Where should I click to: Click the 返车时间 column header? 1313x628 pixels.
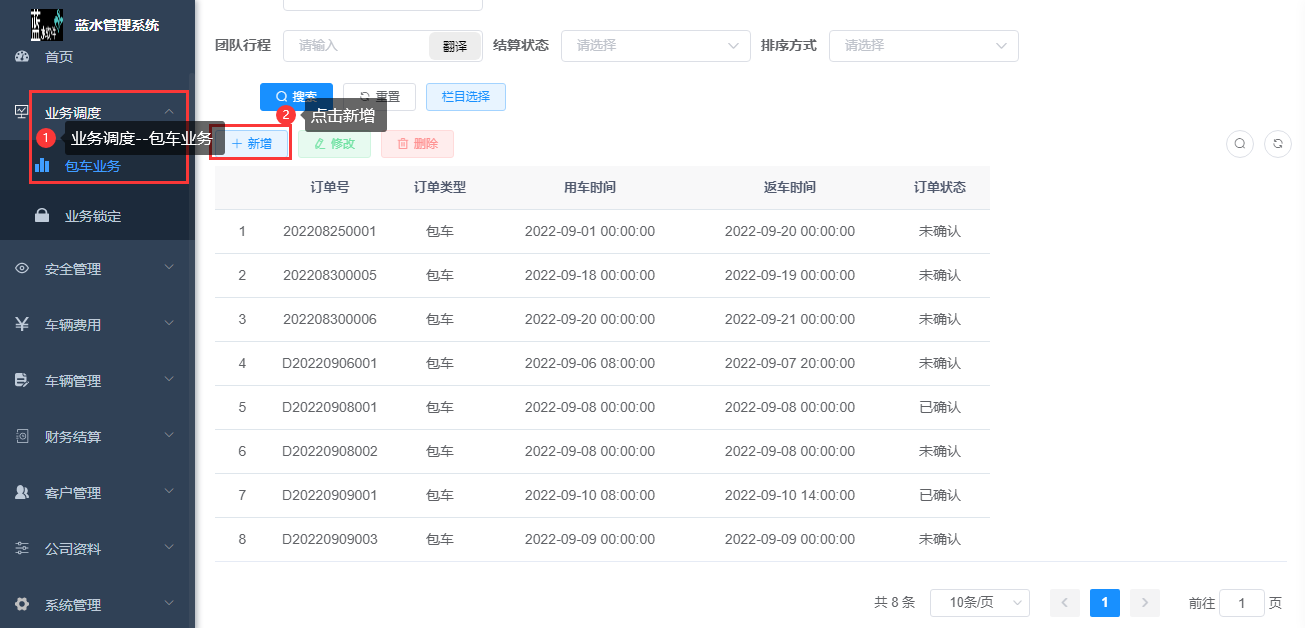pos(790,188)
